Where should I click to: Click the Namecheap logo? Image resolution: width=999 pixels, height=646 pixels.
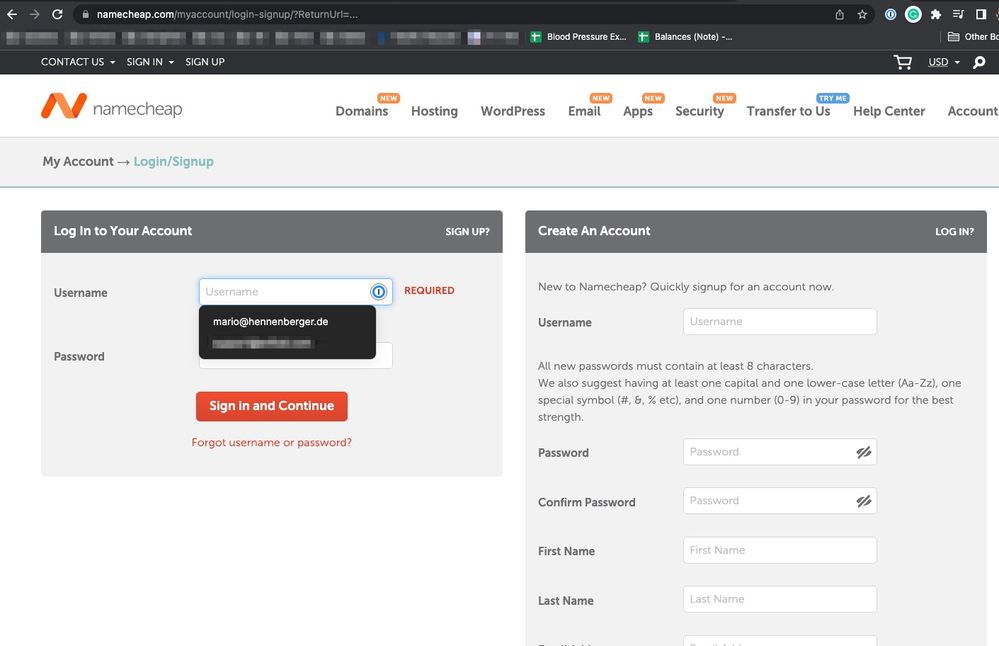click(x=111, y=106)
